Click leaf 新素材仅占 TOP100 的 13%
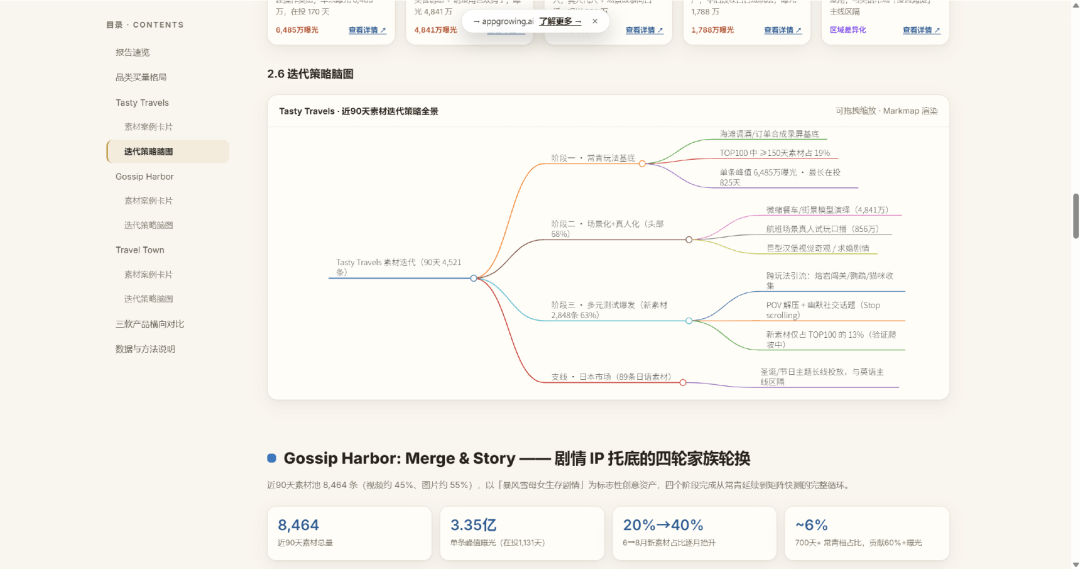 pyautogui.click(x=831, y=340)
